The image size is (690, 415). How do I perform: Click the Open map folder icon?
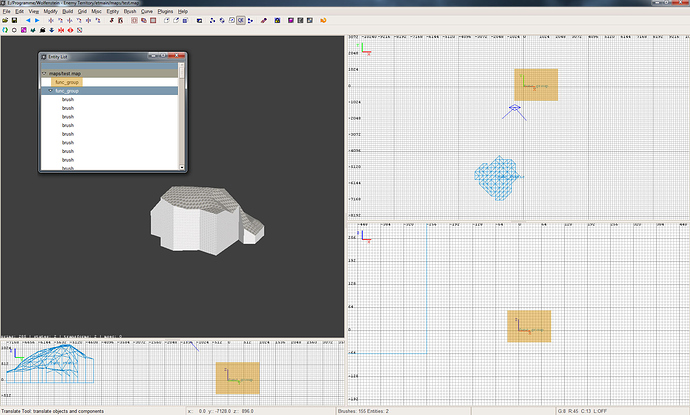pos(5,19)
